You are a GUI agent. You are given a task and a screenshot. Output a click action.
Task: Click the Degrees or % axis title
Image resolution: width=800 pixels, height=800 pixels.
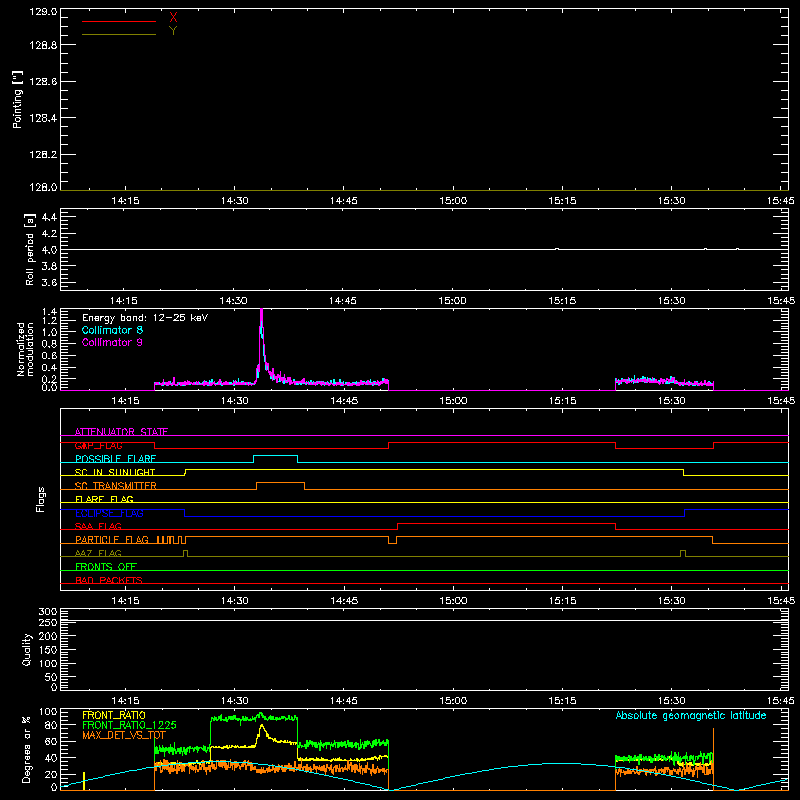pos(27,749)
